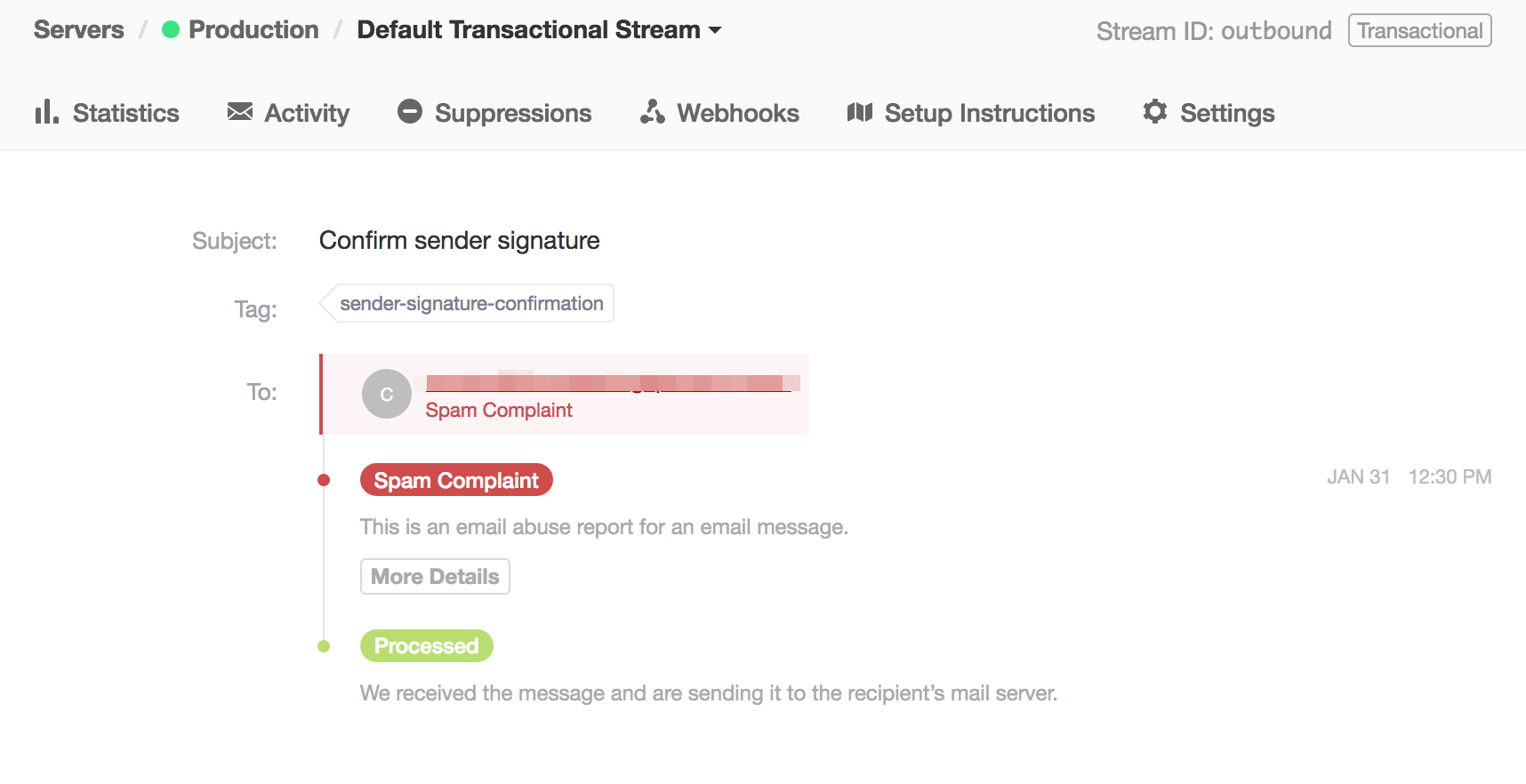Click the Activity envelope icon
This screenshot has height=784, width=1526.
coord(240,111)
